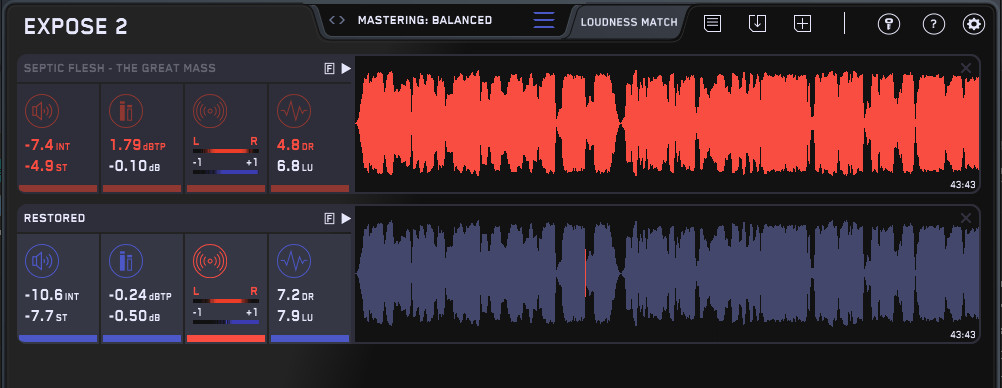Click the -0.10 dB peak value
Screen dimensions: 1002x388
(134, 167)
